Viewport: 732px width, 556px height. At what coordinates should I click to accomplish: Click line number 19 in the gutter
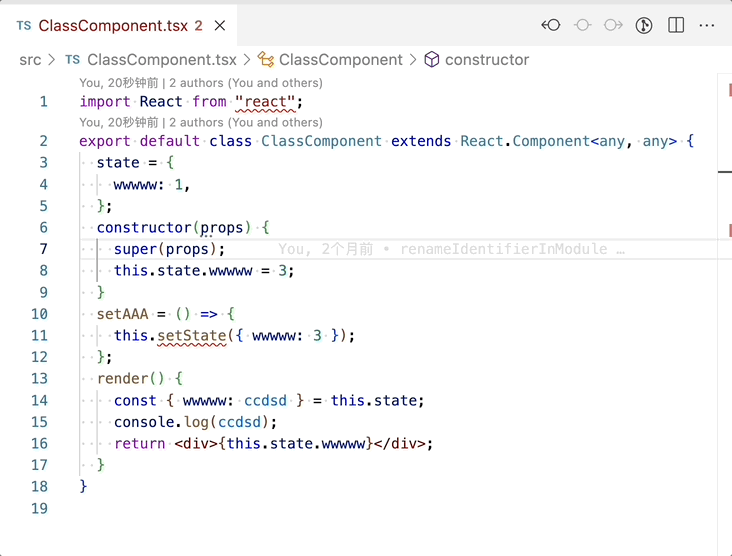point(40,508)
